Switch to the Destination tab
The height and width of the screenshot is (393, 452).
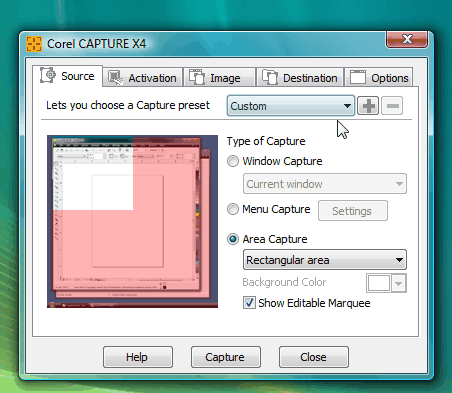click(x=300, y=78)
